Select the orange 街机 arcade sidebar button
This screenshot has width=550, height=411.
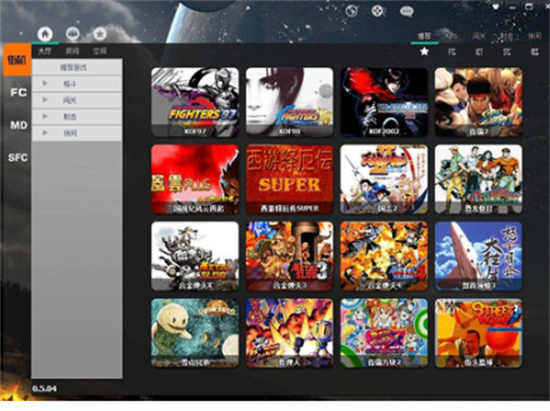(x=17, y=60)
